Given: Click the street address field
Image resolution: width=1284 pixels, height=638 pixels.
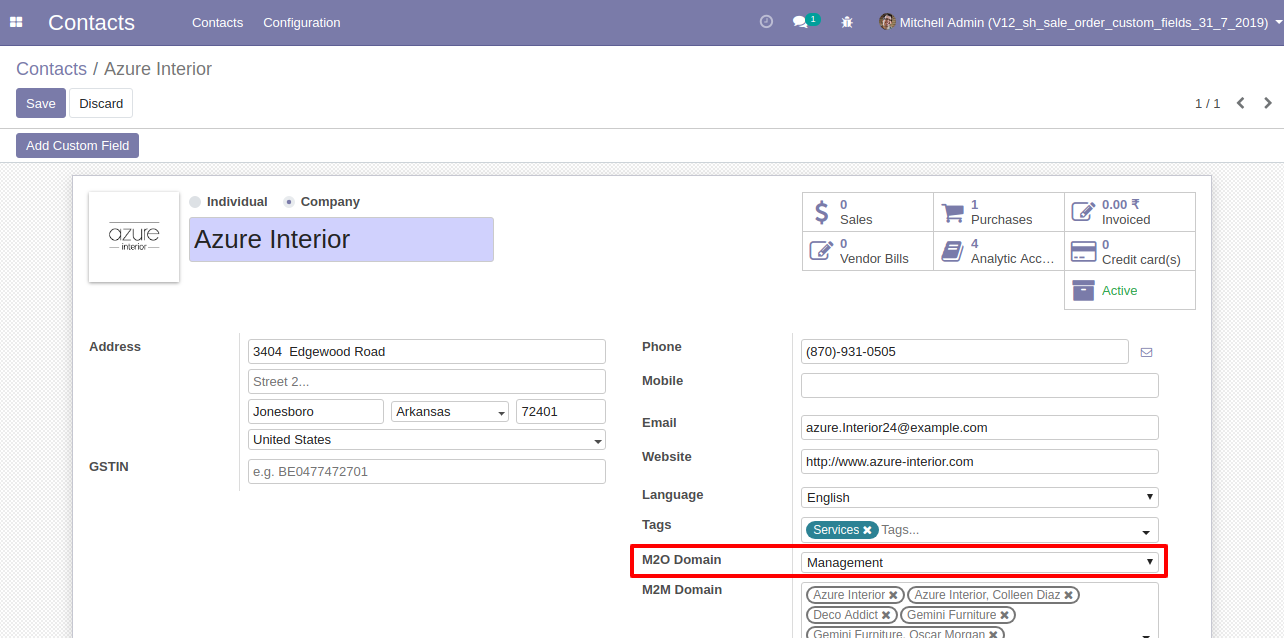Looking at the screenshot, I should [x=427, y=352].
